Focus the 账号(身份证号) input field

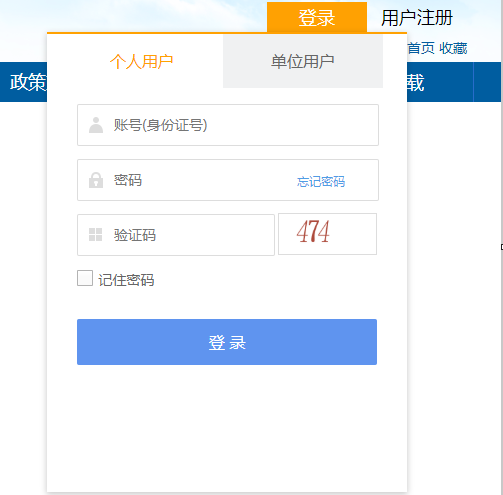coord(228,125)
